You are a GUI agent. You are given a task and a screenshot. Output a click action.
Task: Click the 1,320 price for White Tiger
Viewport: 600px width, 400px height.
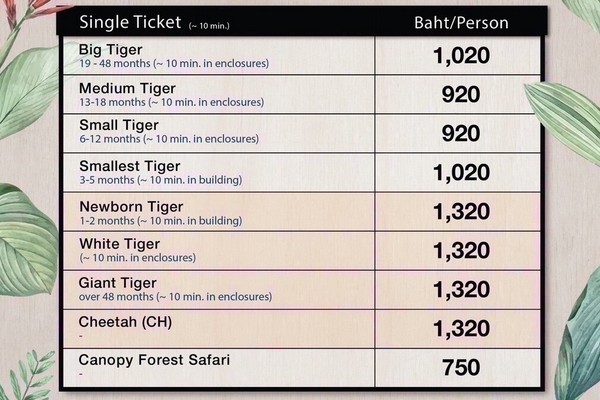(461, 251)
